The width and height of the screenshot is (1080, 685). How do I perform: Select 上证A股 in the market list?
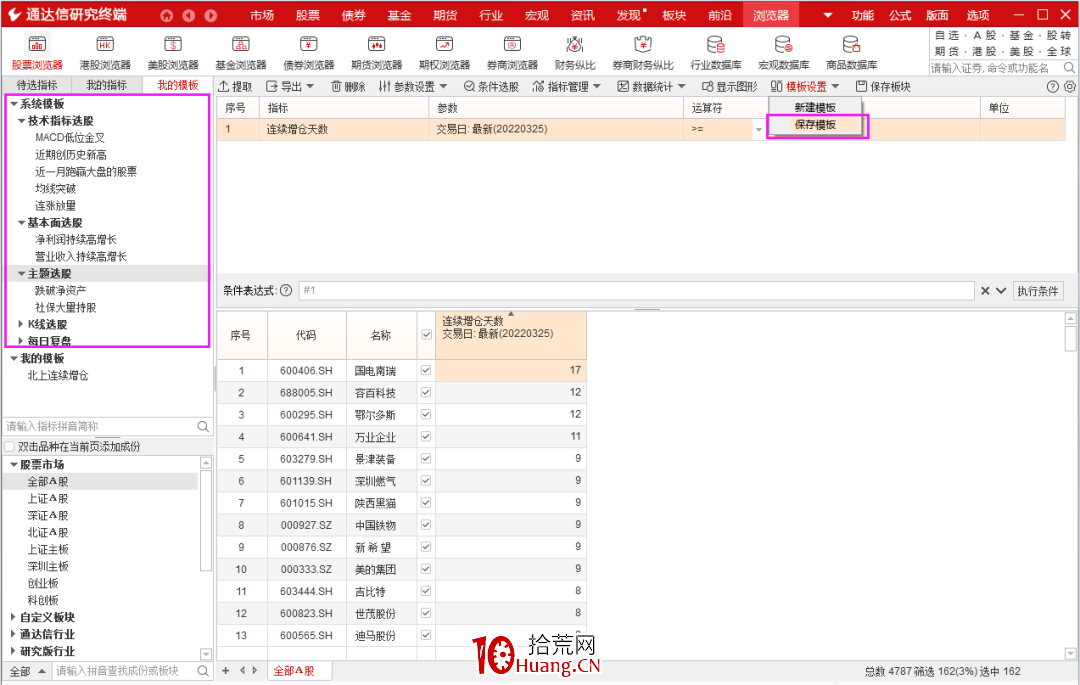[48, 498]
